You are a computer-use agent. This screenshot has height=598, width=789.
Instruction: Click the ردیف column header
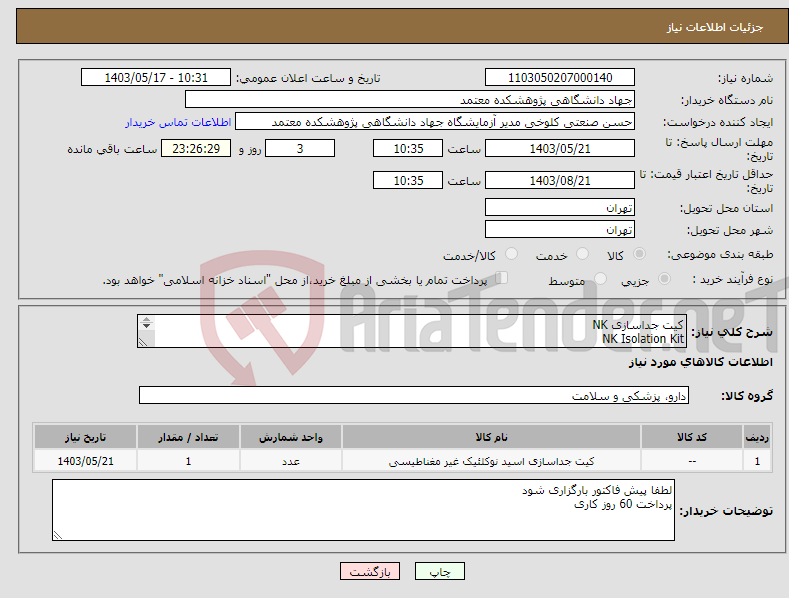tap(757, 437)
